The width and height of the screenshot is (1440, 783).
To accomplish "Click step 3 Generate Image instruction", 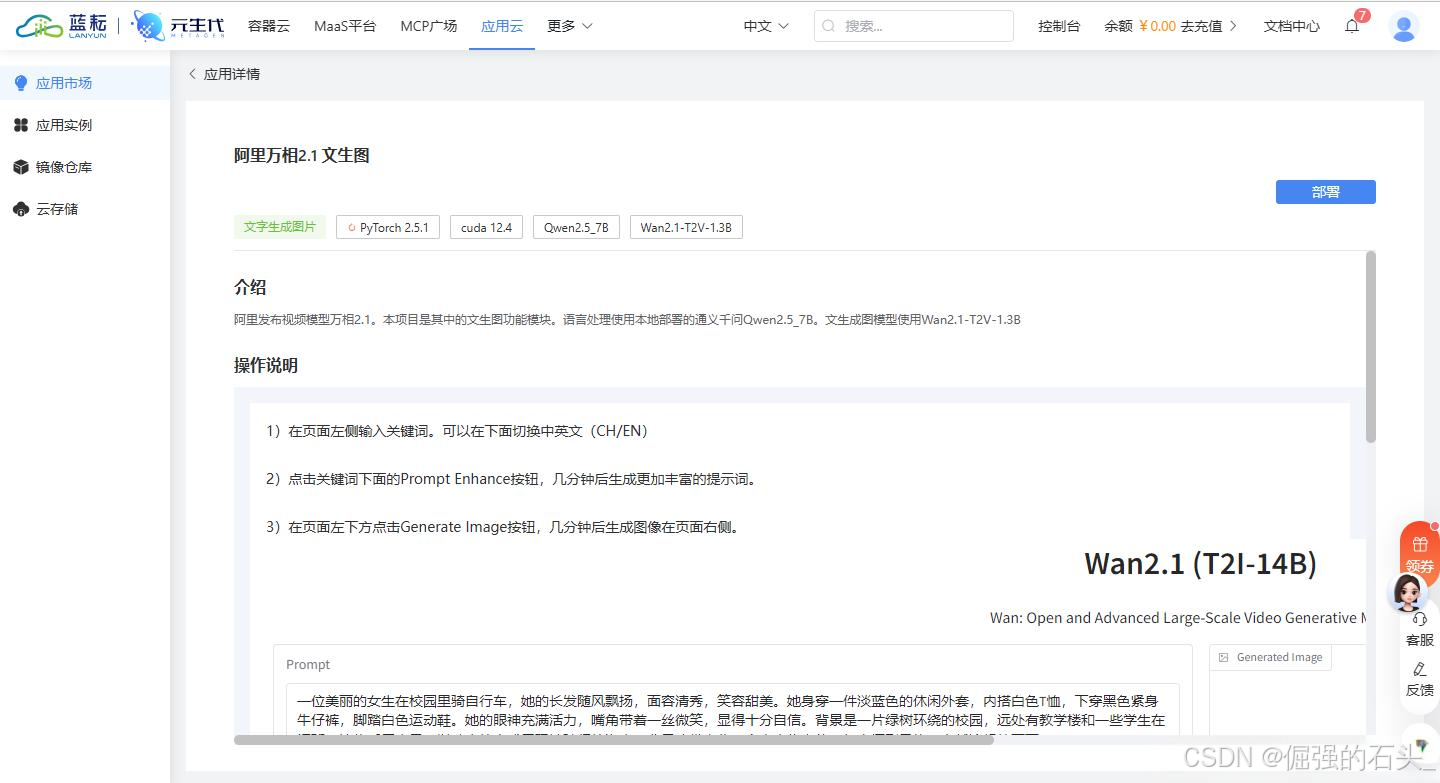I will pyautogui.click(x=504, y=527).
